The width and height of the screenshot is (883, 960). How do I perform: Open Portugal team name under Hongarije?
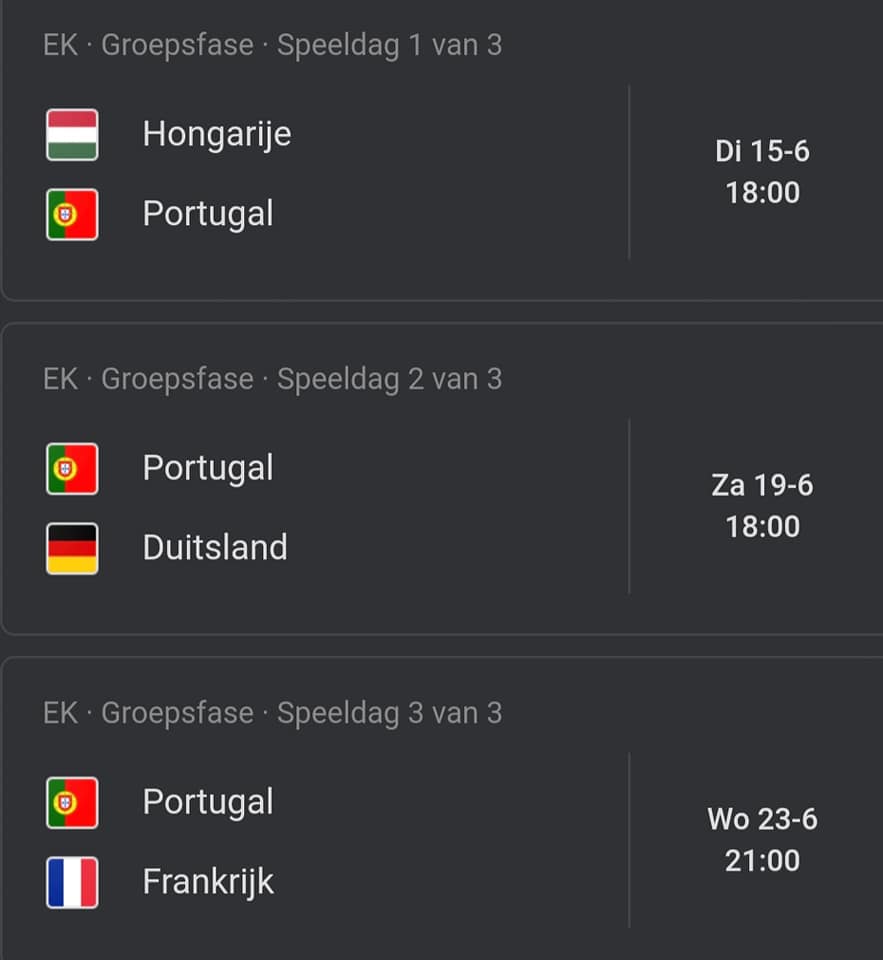click(208, 215)
